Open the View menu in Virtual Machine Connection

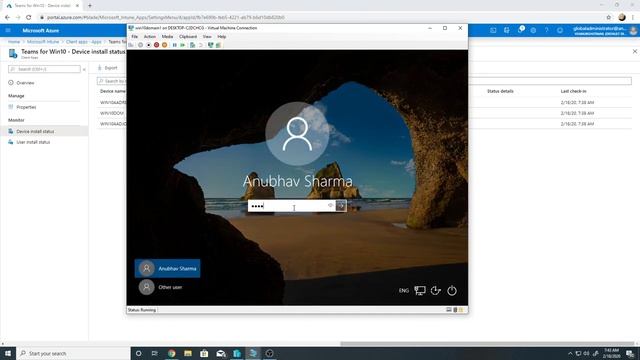coord(207,37)
